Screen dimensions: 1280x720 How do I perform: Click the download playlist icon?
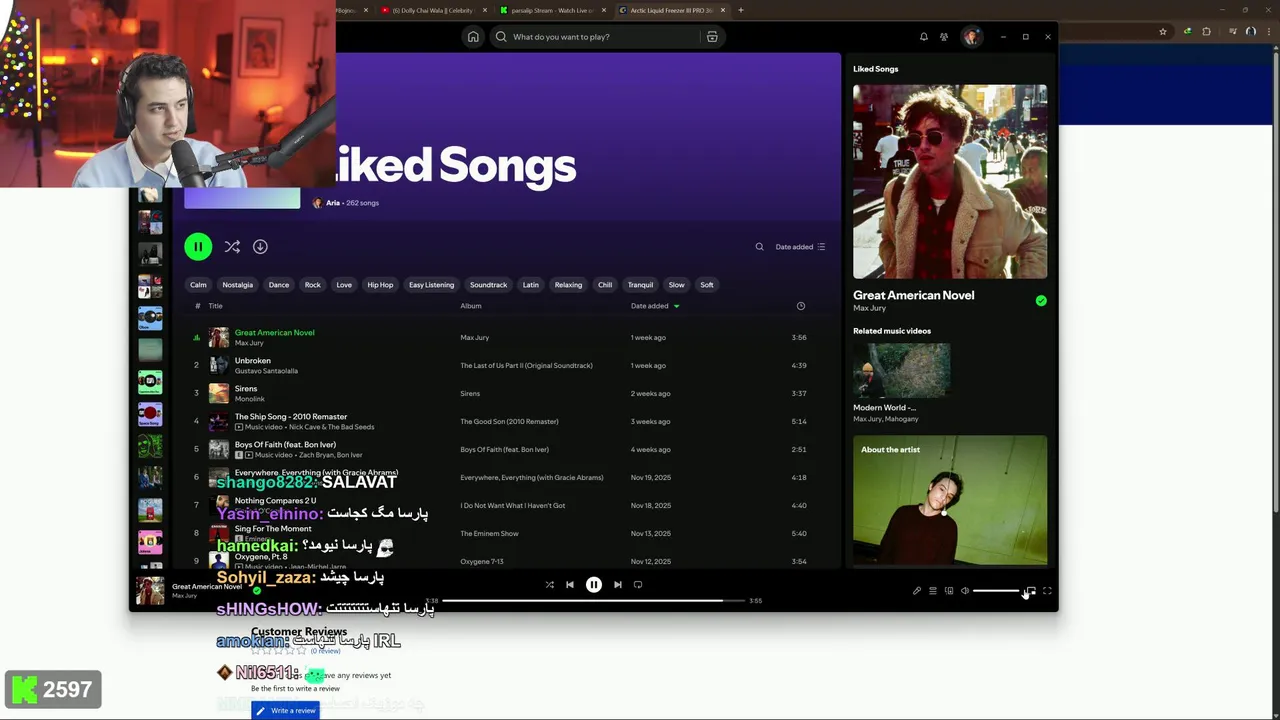point(260,246)
